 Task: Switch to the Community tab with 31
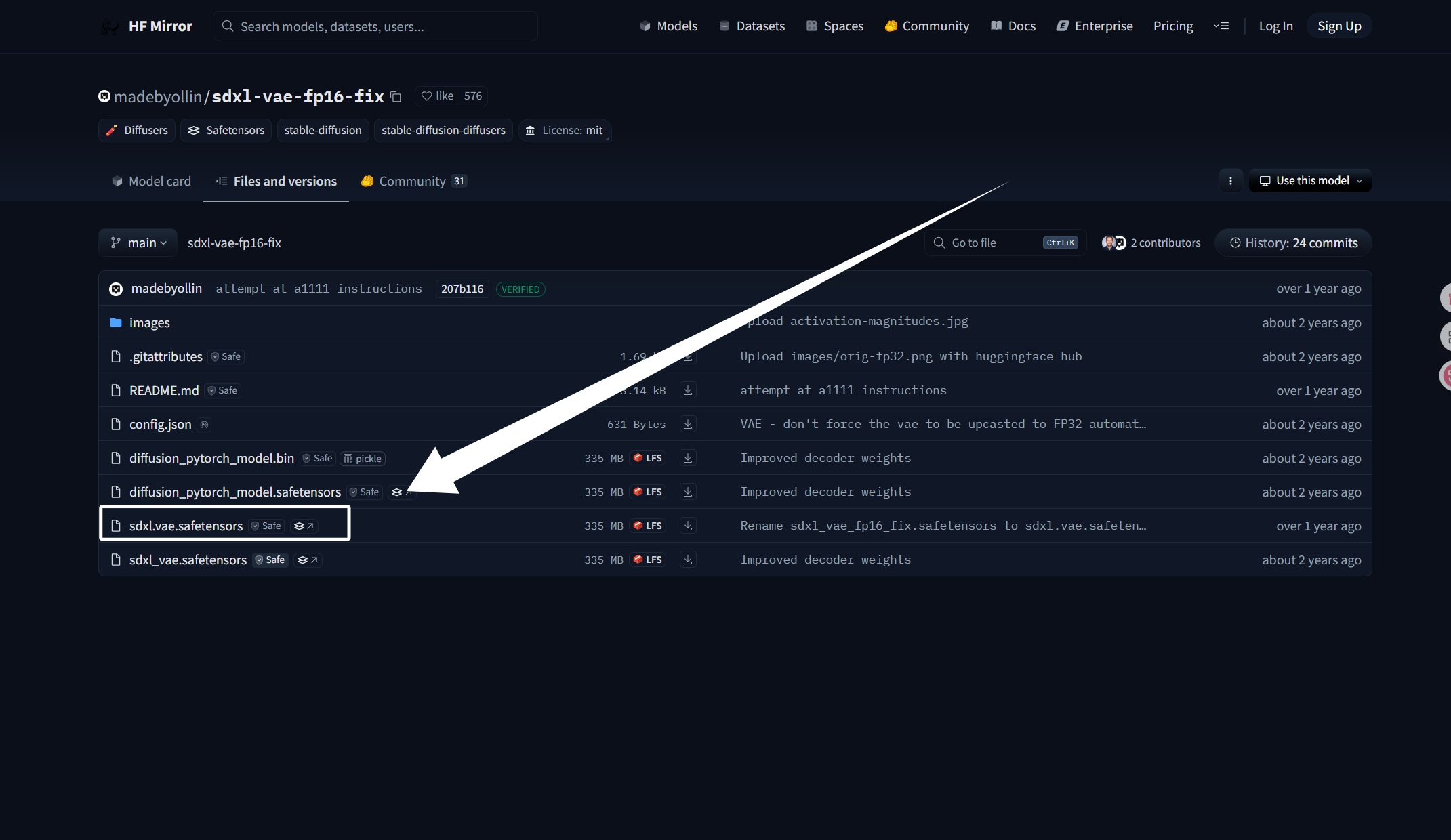coord(413,182)
